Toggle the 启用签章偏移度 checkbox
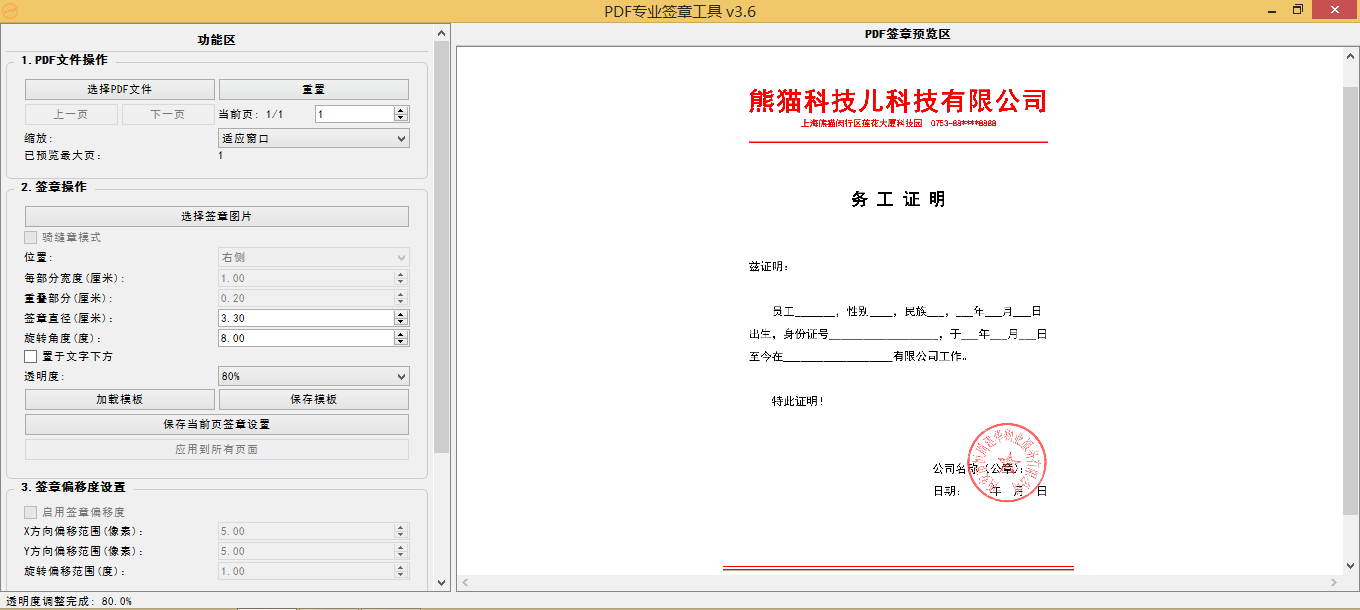 click(31, 512)
